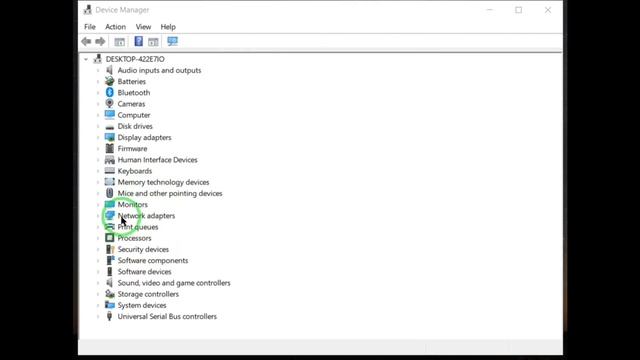
Task: Select the Bluetooth label
Action: pyautogui.click(x=134, y=93)
